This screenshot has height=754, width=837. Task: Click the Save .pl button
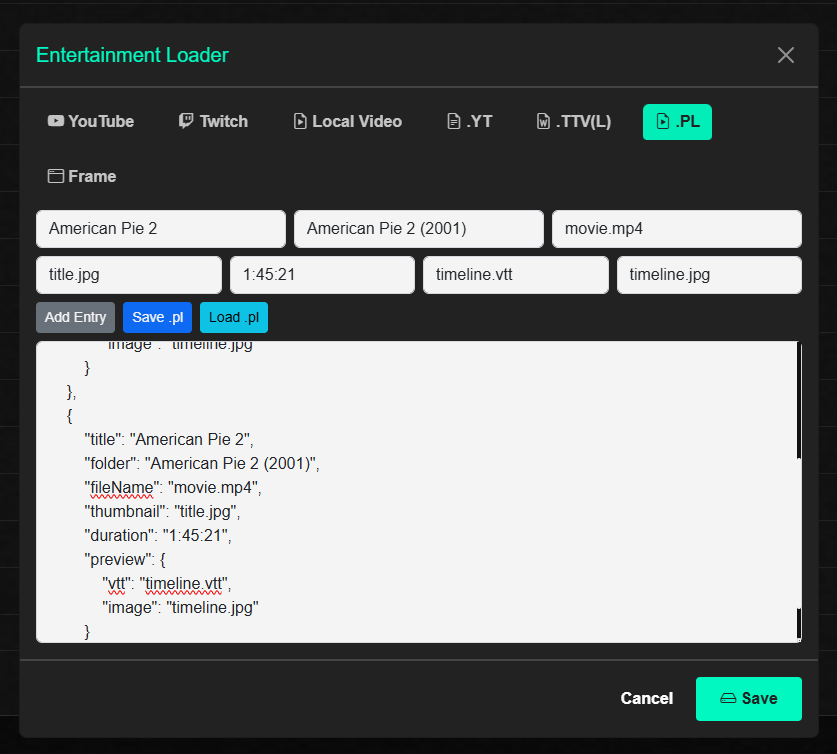pos(157,317)
